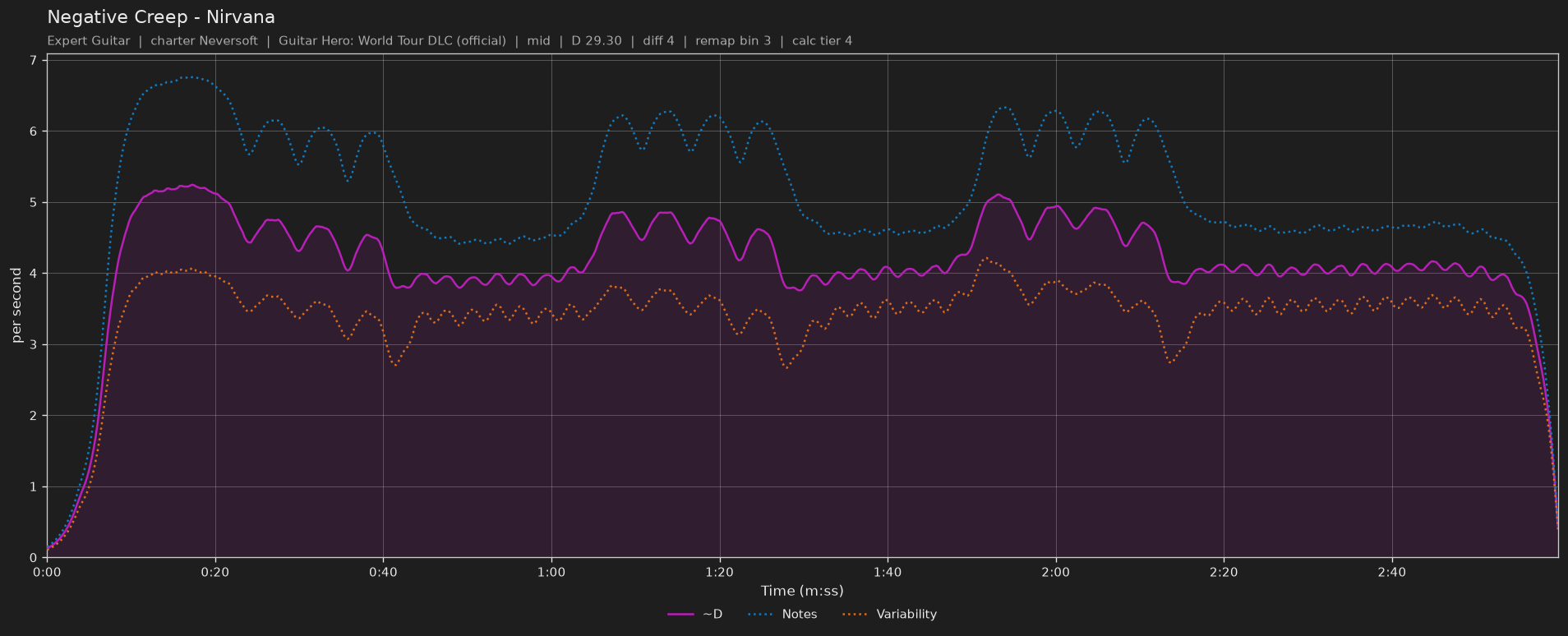The width and height of the screenshot is (1568, 636).
Task: Click the '2' y-axis tick label
Action: click(33, 416)
